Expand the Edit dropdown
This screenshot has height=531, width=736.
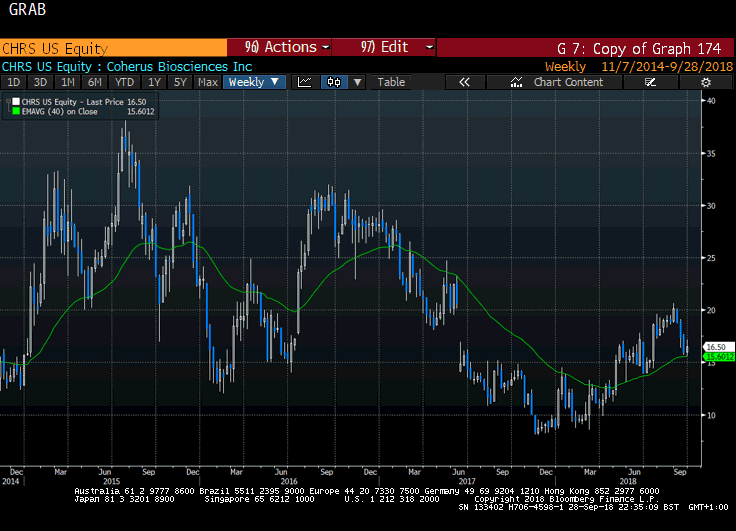[385, 47]
